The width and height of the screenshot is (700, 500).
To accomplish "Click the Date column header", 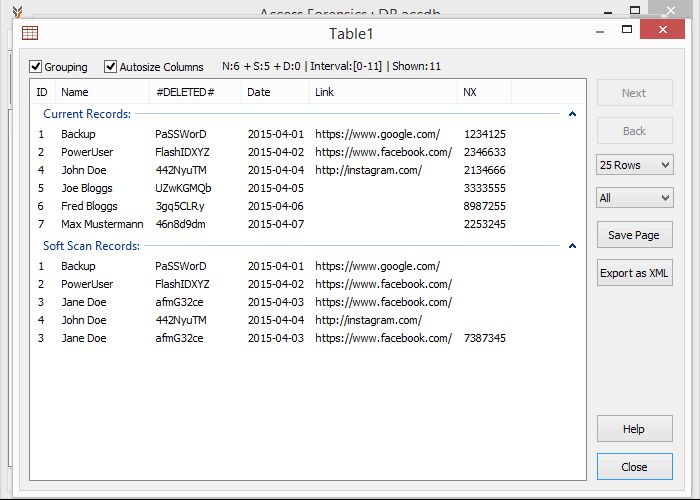I will tap(275, 92).
